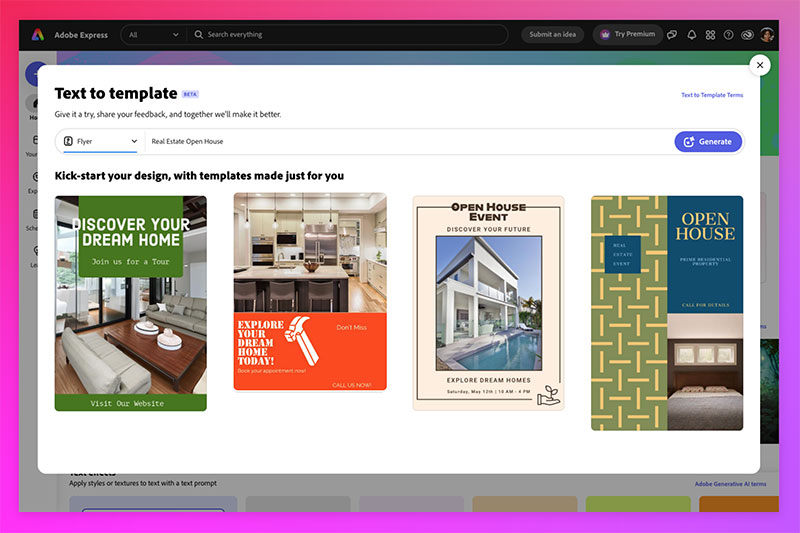The image size is (800, 533).
Task: Open the Creative Cloud icon
Action: [747, 34]
